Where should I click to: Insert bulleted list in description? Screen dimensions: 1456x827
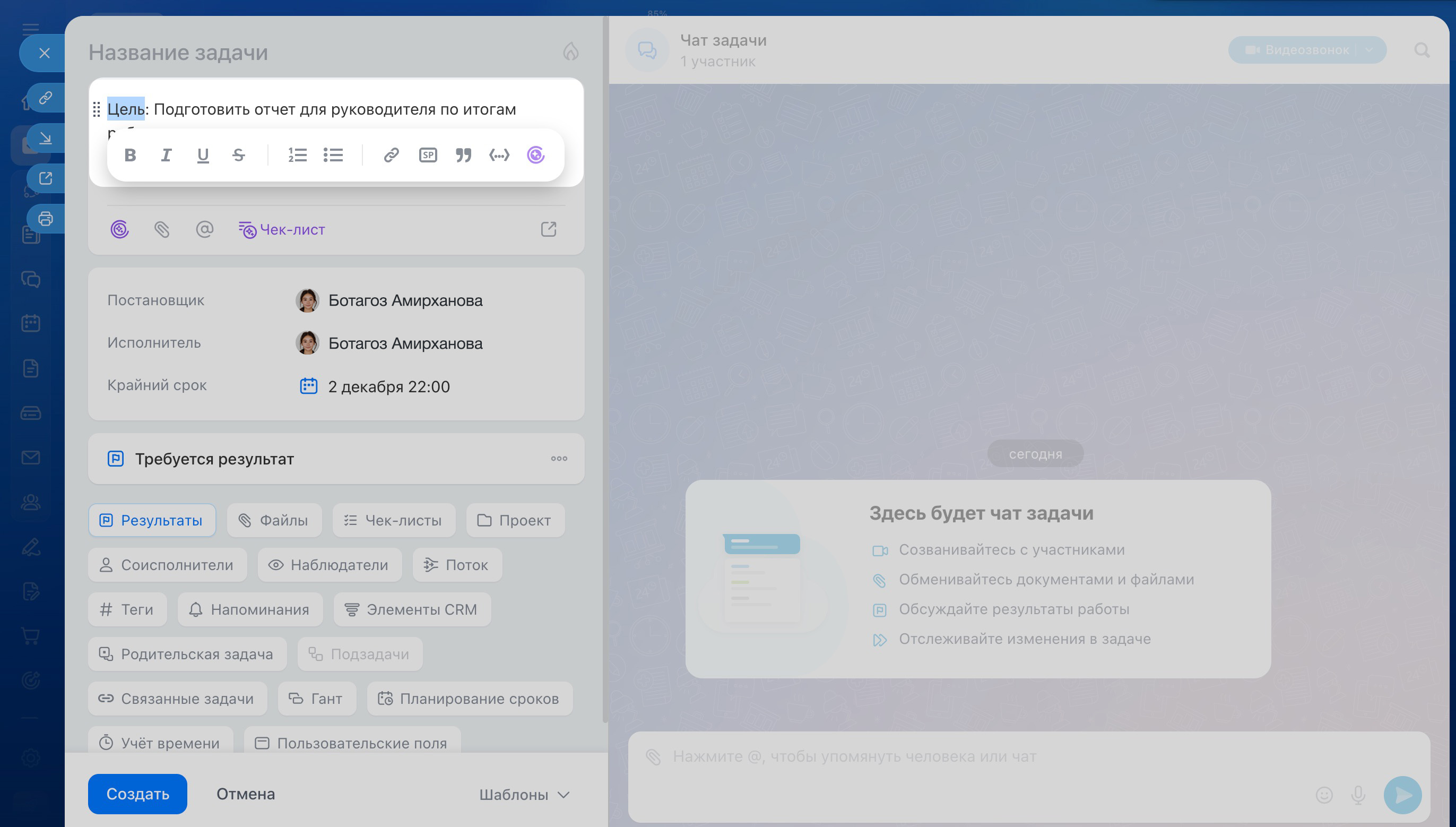pyautogui.click(x=333, y=155)
